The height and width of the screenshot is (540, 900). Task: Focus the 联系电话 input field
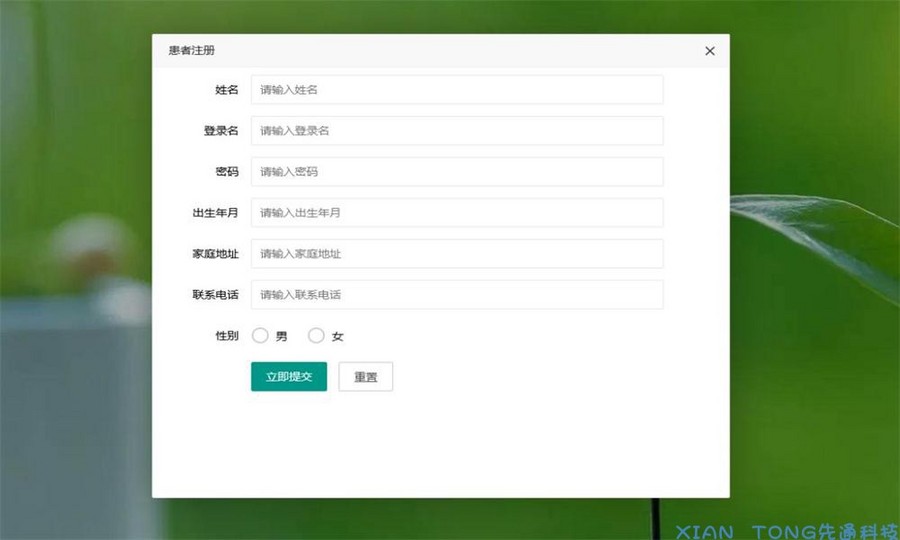click(x=457, y=294)
